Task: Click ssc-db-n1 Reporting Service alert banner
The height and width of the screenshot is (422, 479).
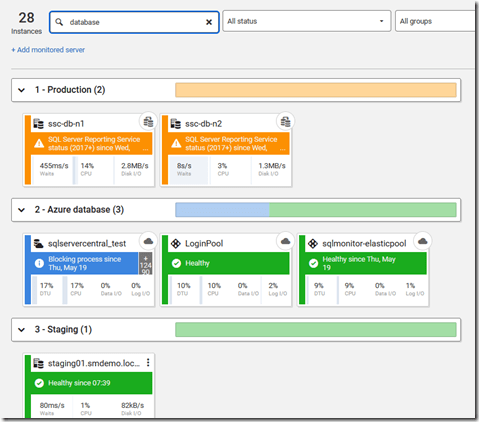Action: pyautogui.click(x=92, y=144)
